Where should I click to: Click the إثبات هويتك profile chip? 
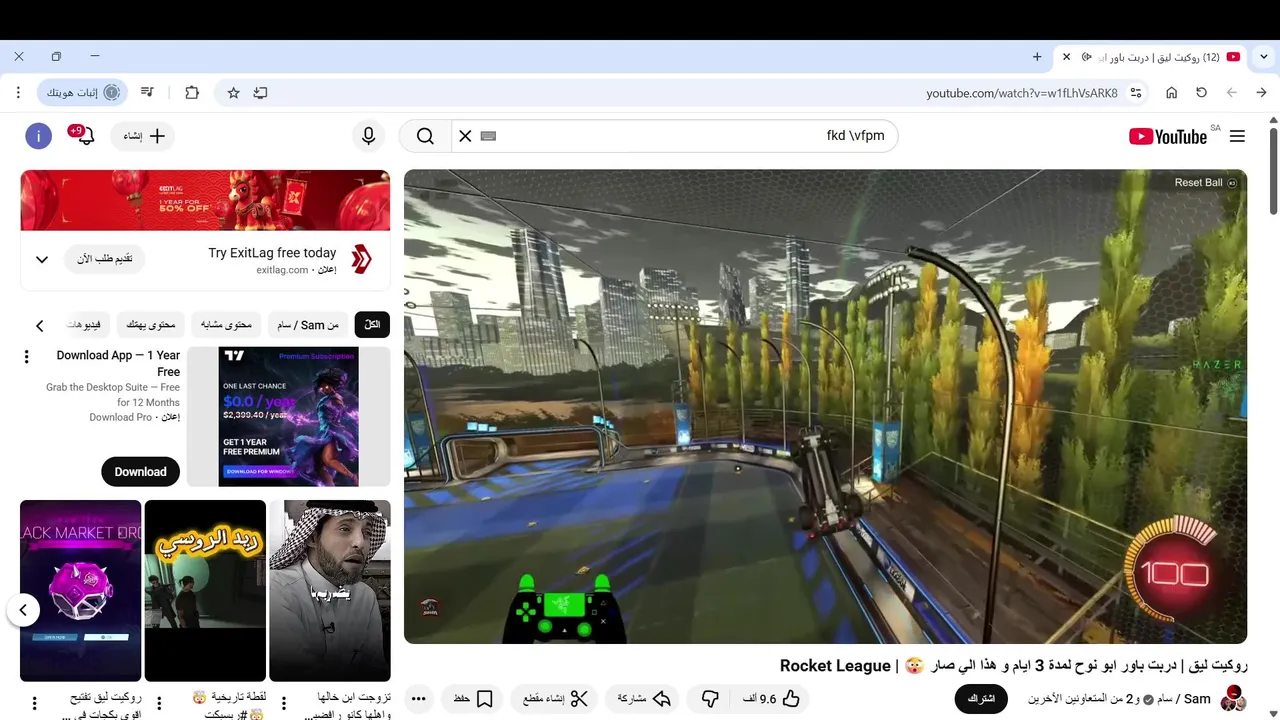click(x=83, y=92)
